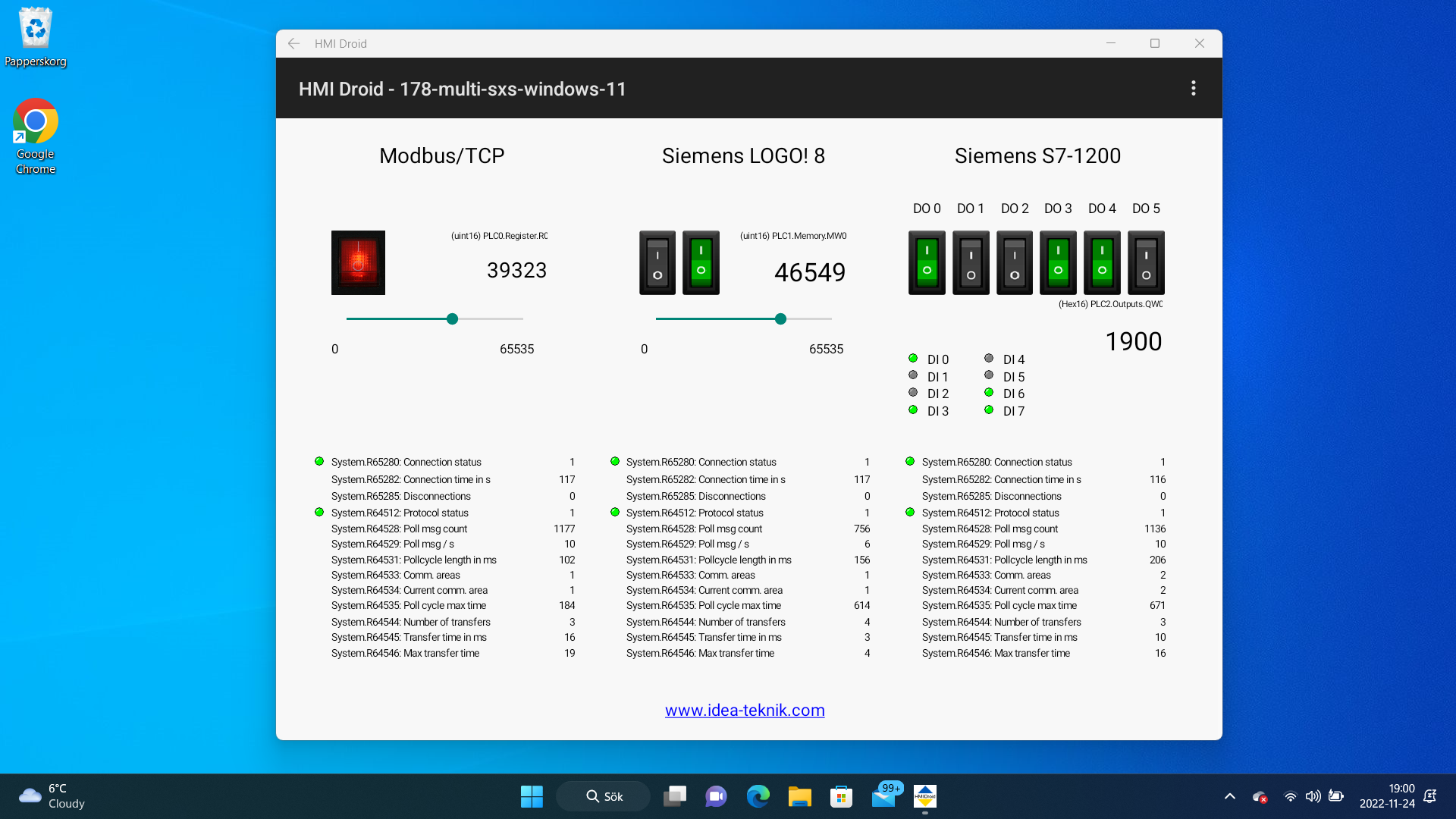Click the PLC0.Register label text
Screen dimensions: 1456x819
pos(499,236)
